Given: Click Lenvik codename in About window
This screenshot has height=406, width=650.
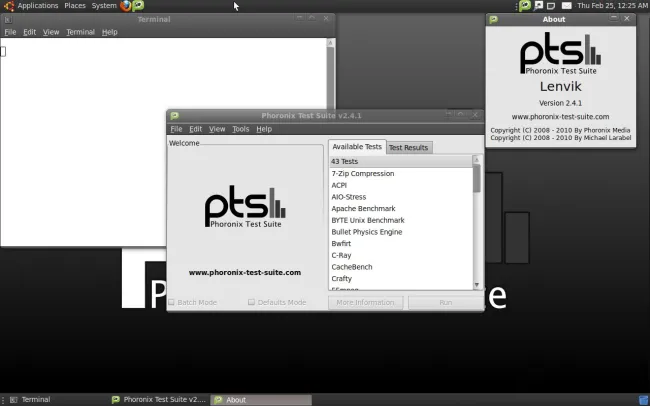Looking at the screenshot, I should click(x=560, y=86).
